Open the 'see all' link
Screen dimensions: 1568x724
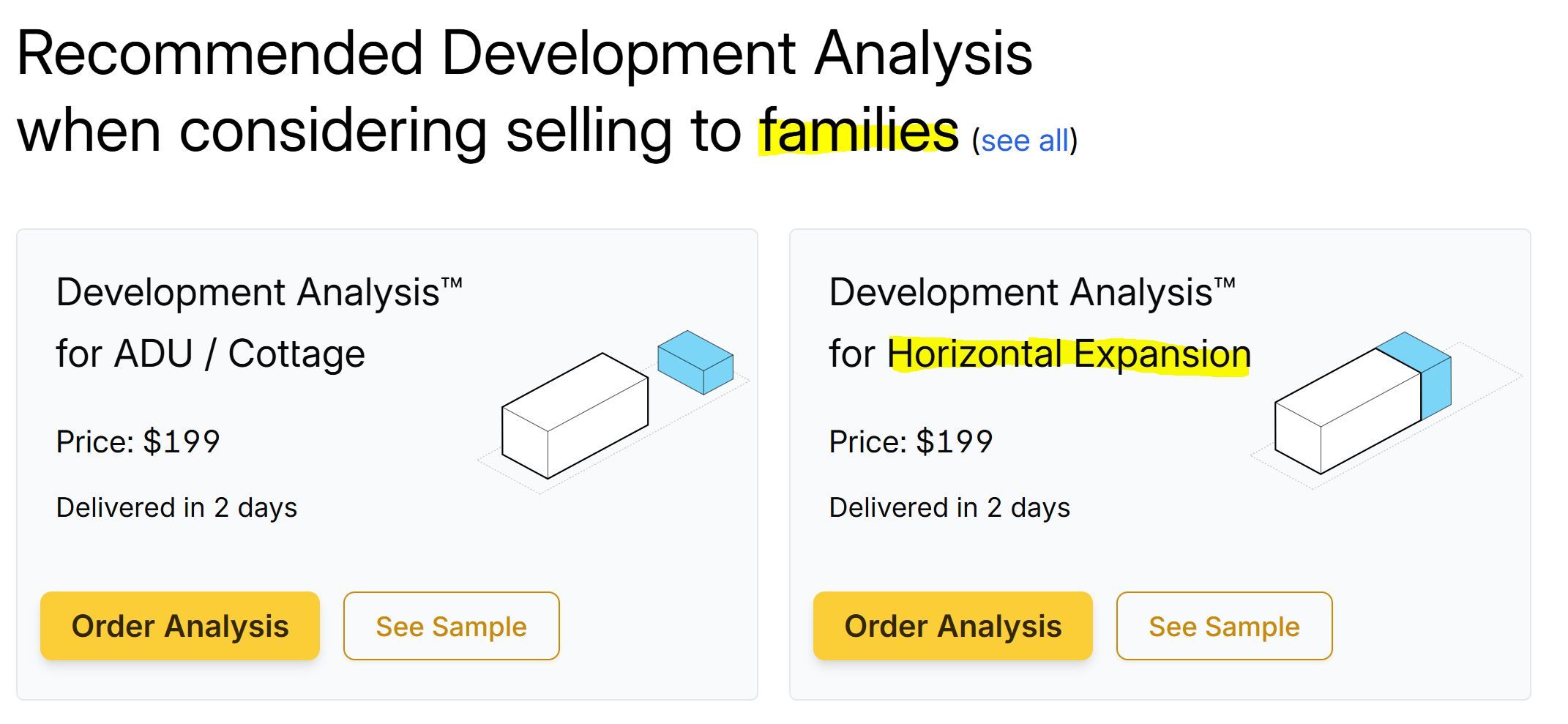pos(1024,141)
